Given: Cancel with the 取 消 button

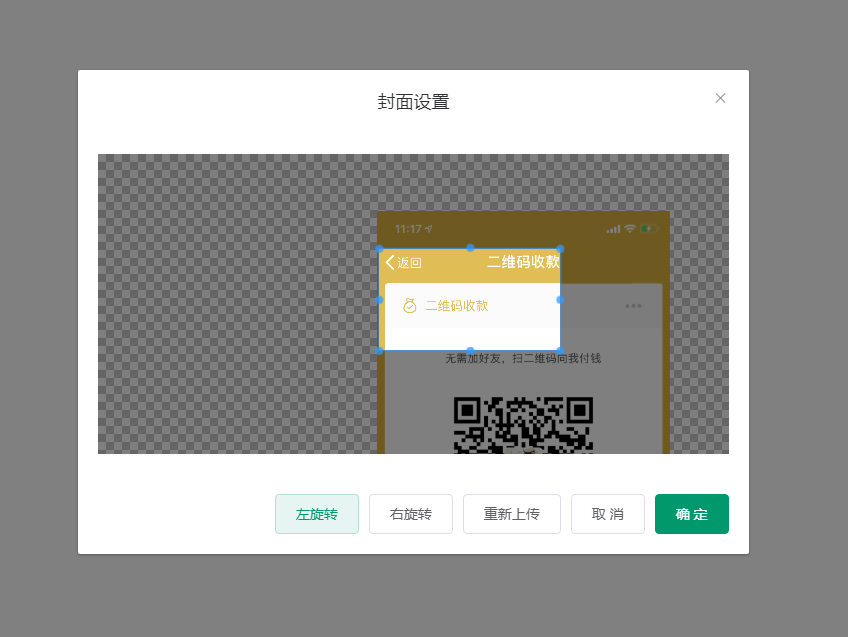Looking at the screenshot, I should click(x=608, y=514).
